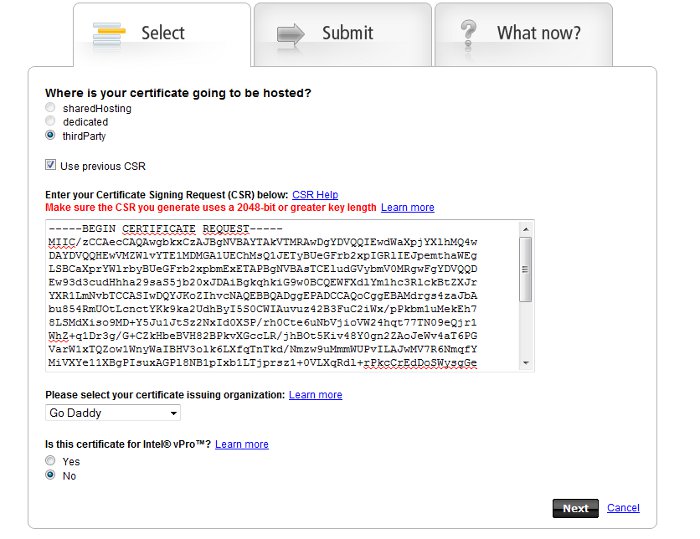Select Yes for Intel vPro certificate
This screenshot has height=539, width=700.
[51, 461]
